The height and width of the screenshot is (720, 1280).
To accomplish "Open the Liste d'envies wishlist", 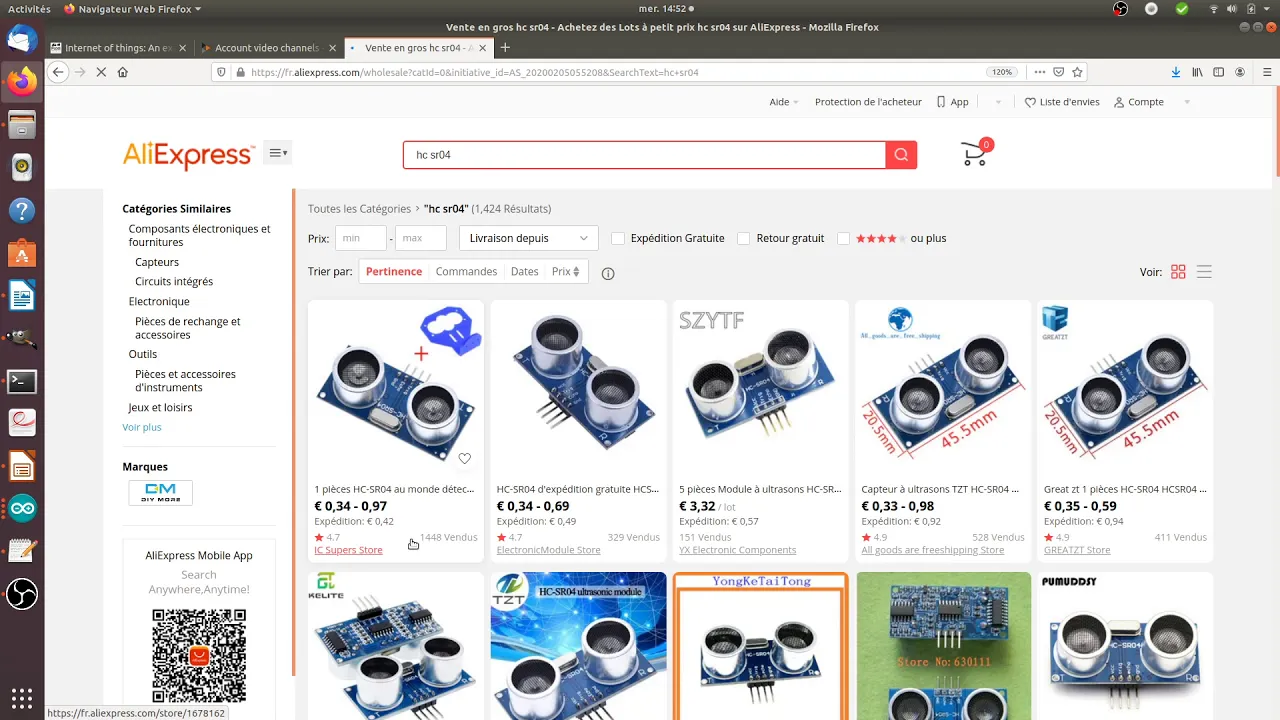I will click(x=1062, y=102).
